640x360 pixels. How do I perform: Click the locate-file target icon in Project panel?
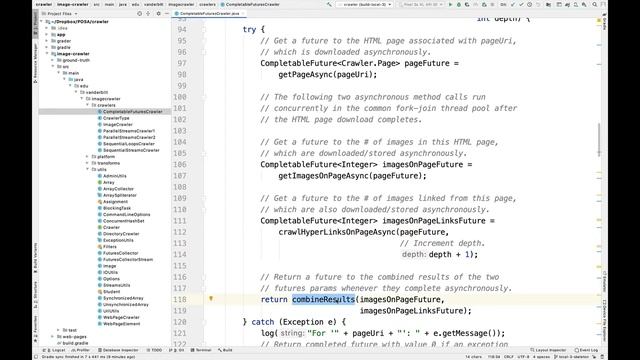click(140, 13)
